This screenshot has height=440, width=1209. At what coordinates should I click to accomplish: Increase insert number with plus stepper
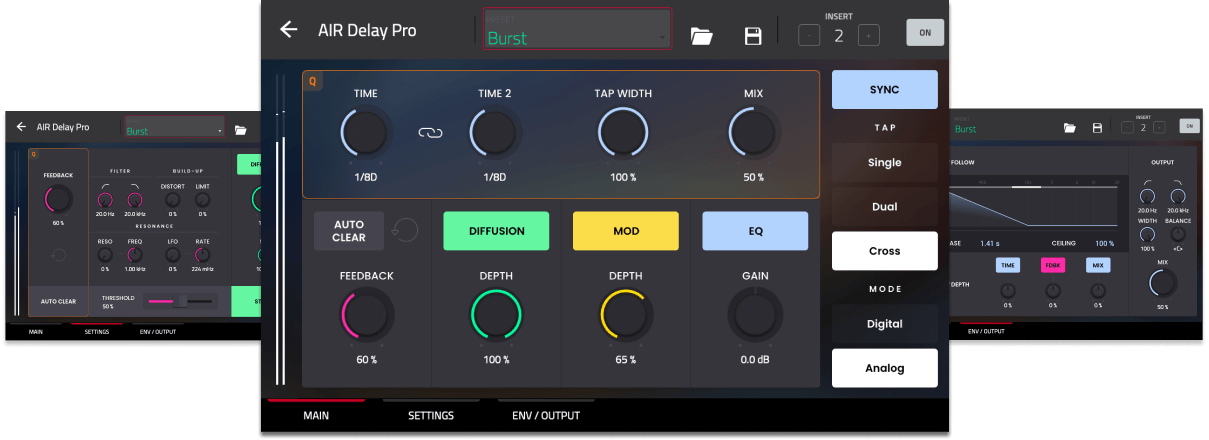[869, 35]
